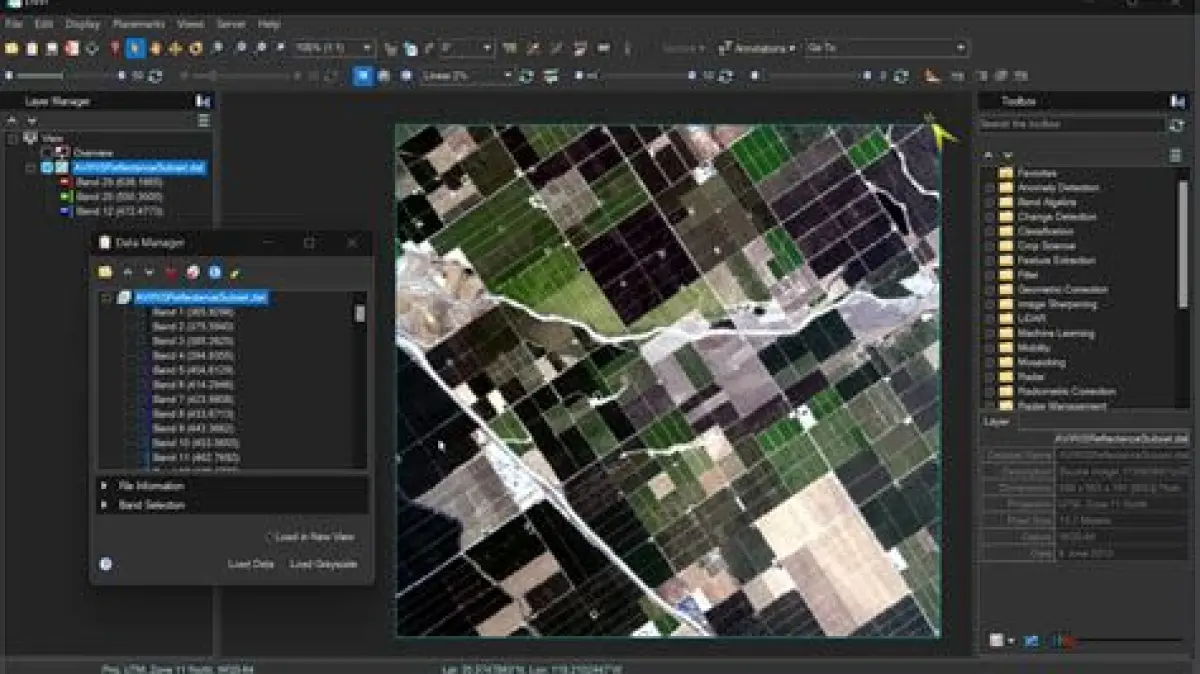This screenshot has width=1200, height=674.
Task: Open the Views menu
Action: tap(190, 23)
